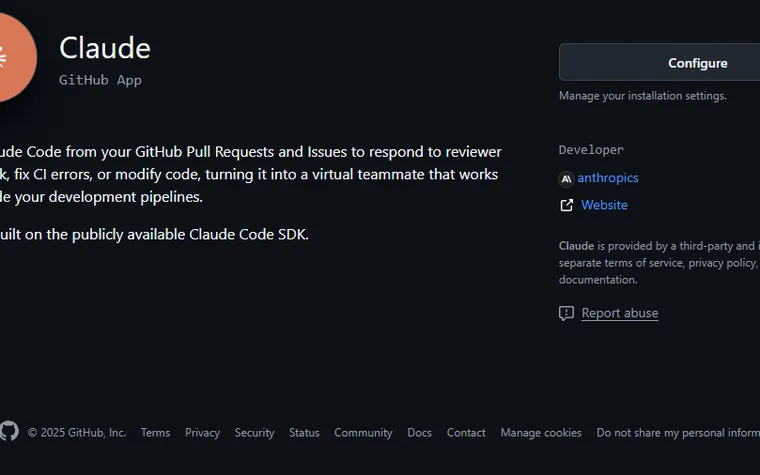Image resolution: width=760 pixels, height=475 pixels.
Task: Click the Contact footer link
Action: point(466,432)
